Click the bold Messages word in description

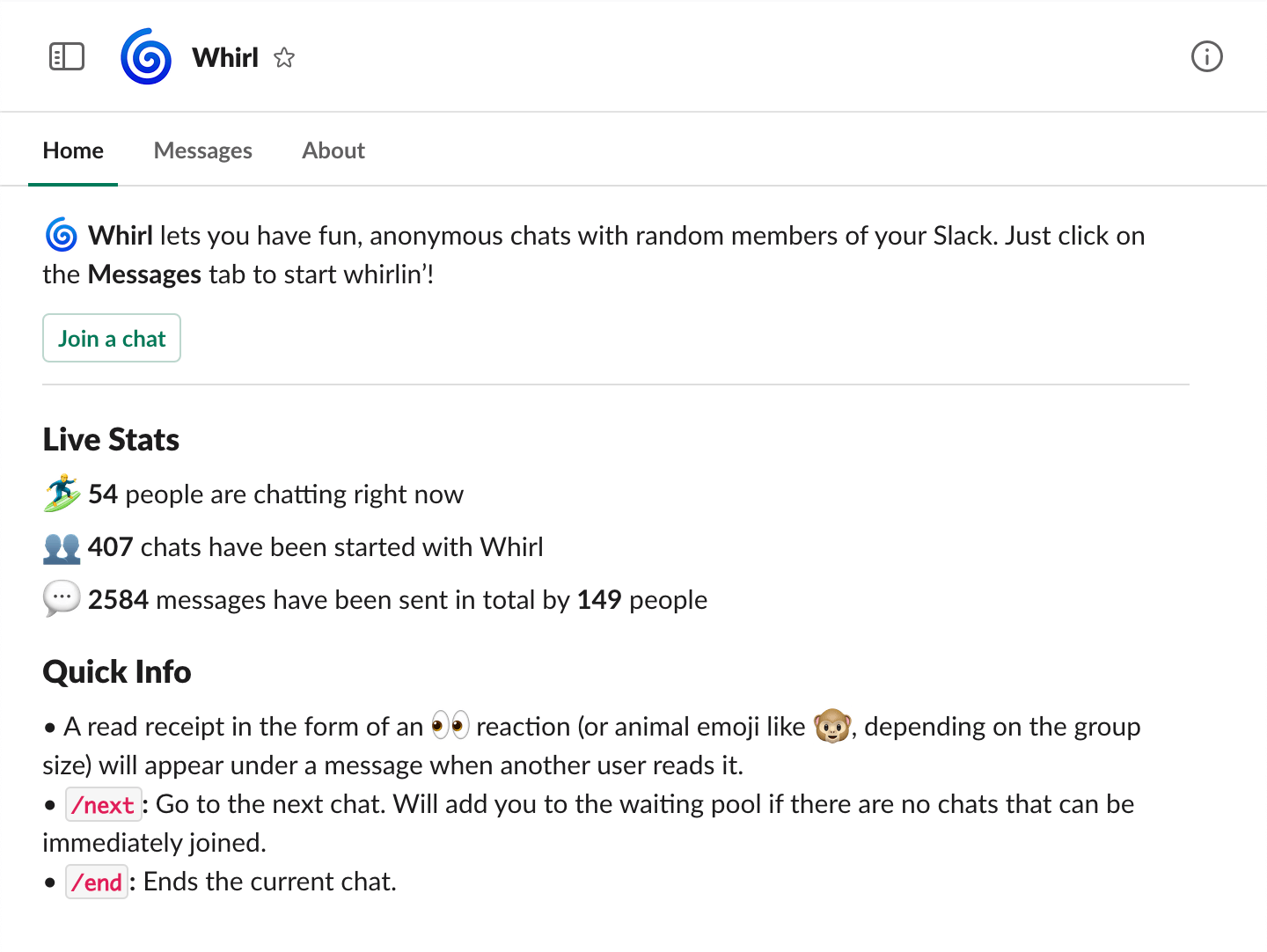145,275
